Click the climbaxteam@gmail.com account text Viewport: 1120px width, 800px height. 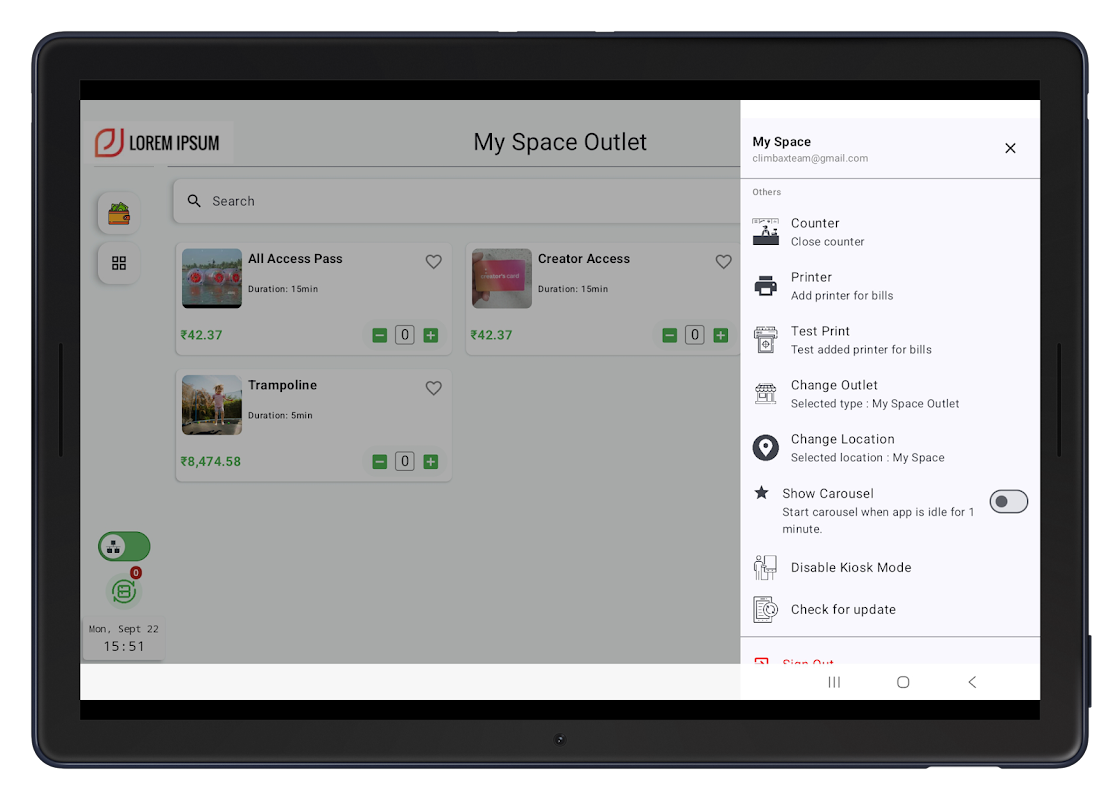pos(810,159)
